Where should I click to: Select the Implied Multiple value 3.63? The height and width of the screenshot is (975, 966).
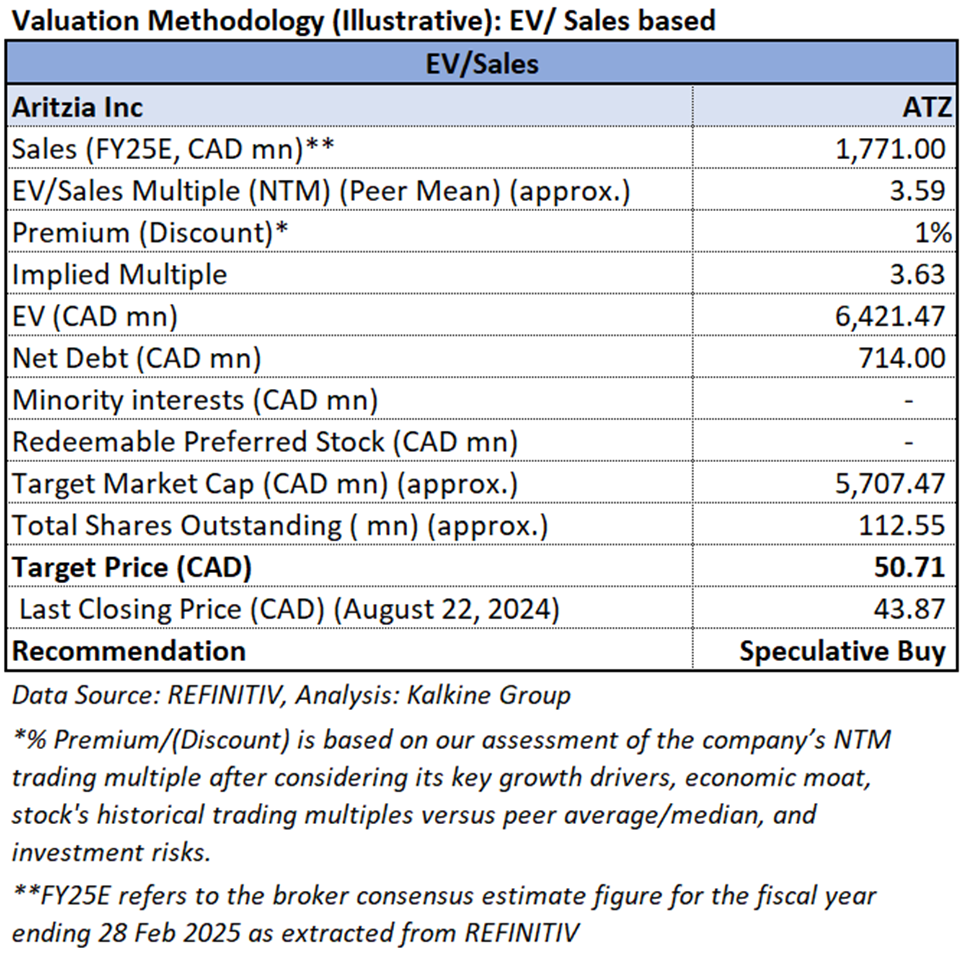tap(919, 274)
